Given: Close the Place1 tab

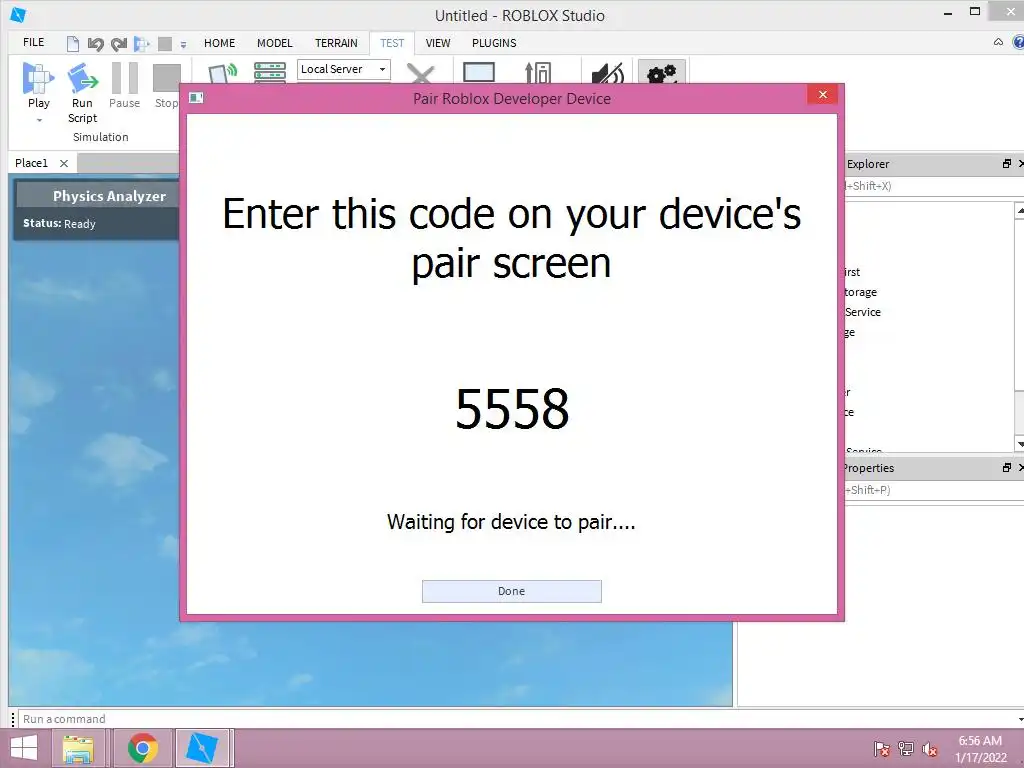Looking at the screenshot, I should click(64, 163).
